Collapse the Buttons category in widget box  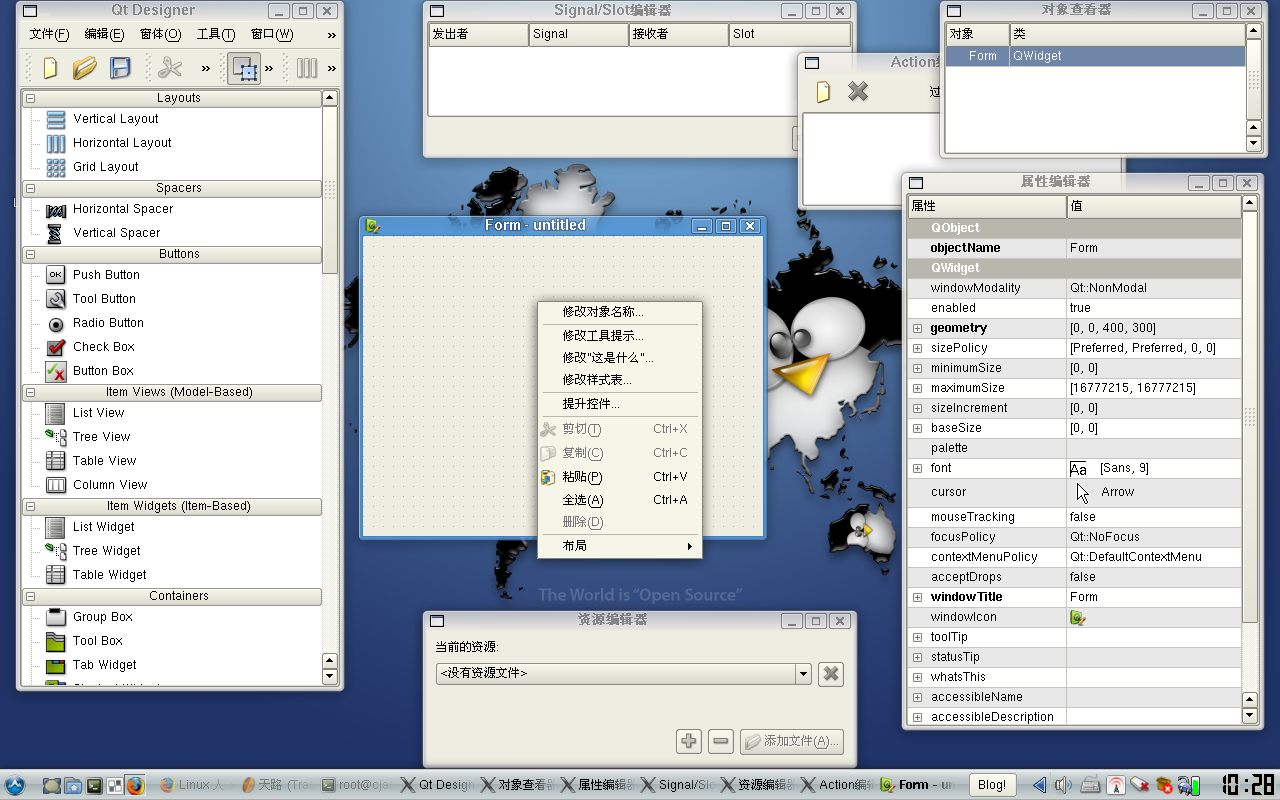pyautogui.click(x=30, y=254)
